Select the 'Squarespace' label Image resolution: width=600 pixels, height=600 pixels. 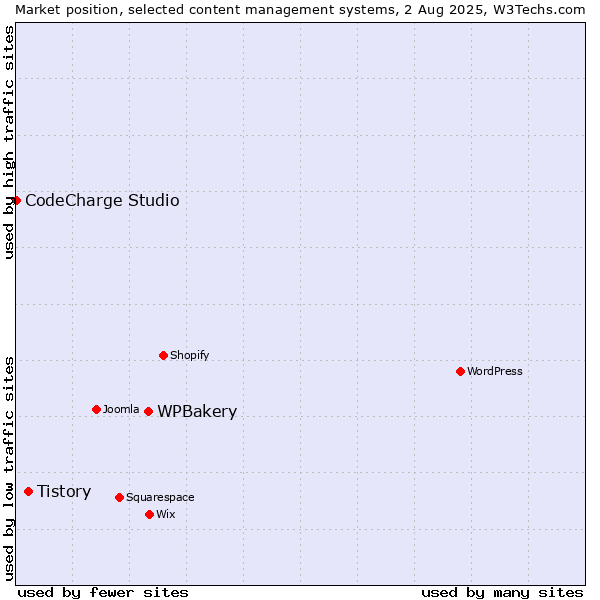click(160, 497)
